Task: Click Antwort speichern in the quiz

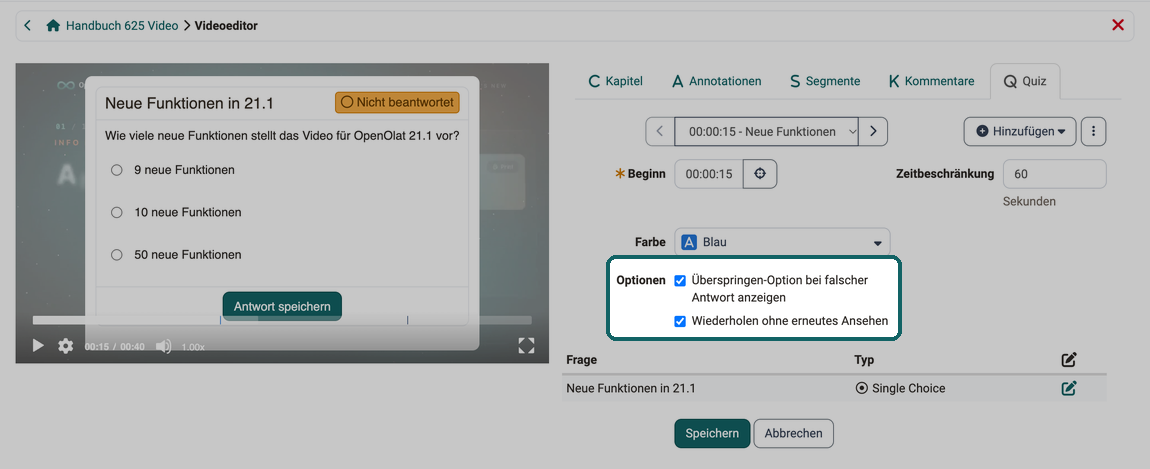Action: pyautogui.click(x=282, y=306)
